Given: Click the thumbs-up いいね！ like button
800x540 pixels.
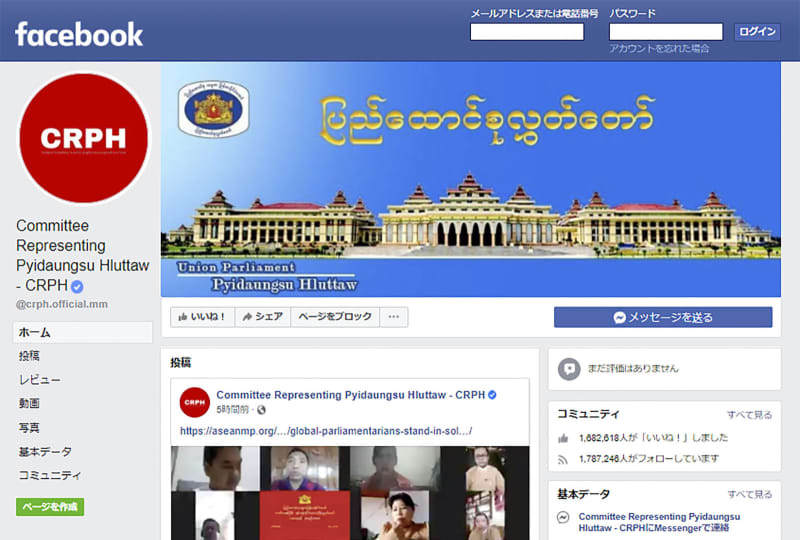Looking at the screenshot, I should point(203,317).
